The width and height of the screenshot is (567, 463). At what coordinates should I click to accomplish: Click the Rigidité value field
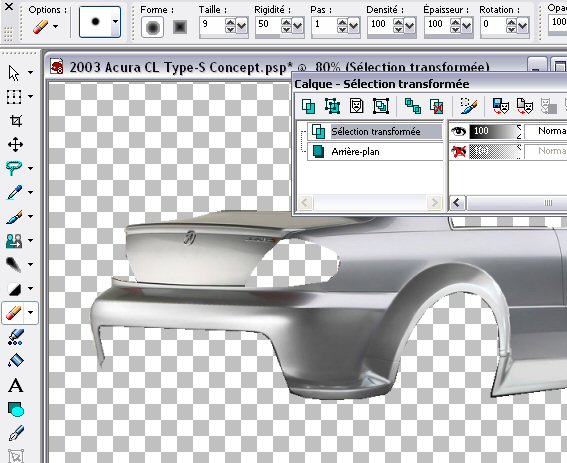pos(268,25)
